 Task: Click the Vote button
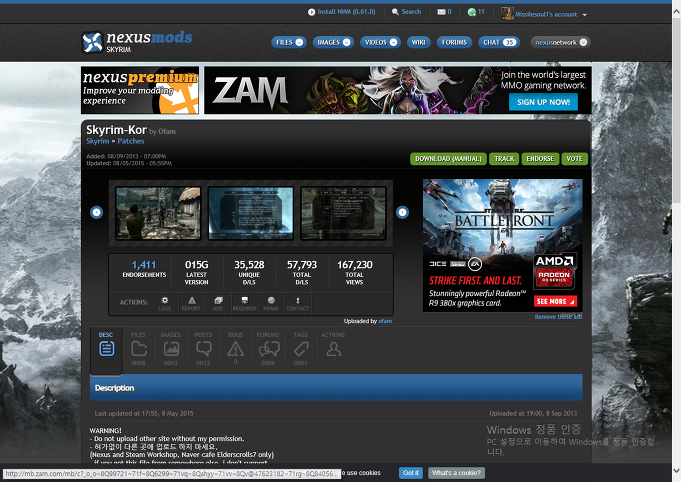pyautogui.click(x=574, y=159)
